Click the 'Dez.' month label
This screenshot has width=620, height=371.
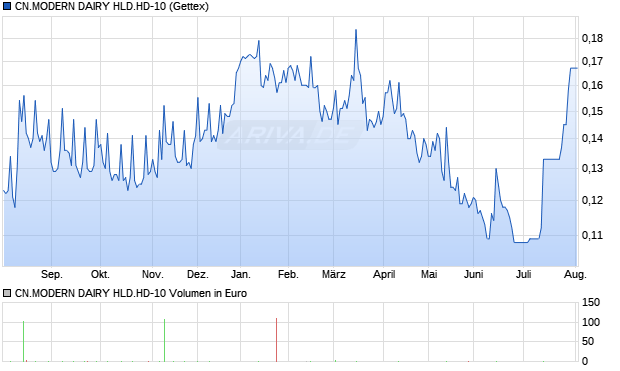[198, 274]
